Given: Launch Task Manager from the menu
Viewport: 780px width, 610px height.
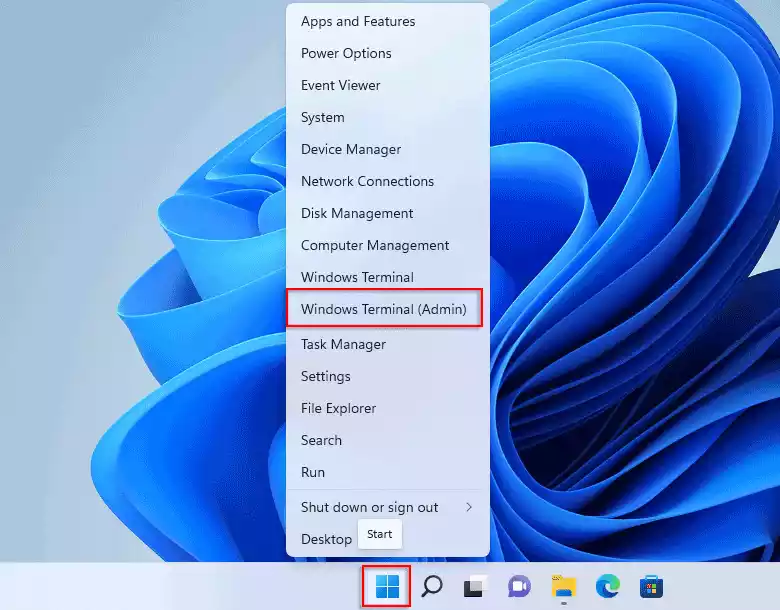Looking at the screenshot, I should tap(343, 344).
